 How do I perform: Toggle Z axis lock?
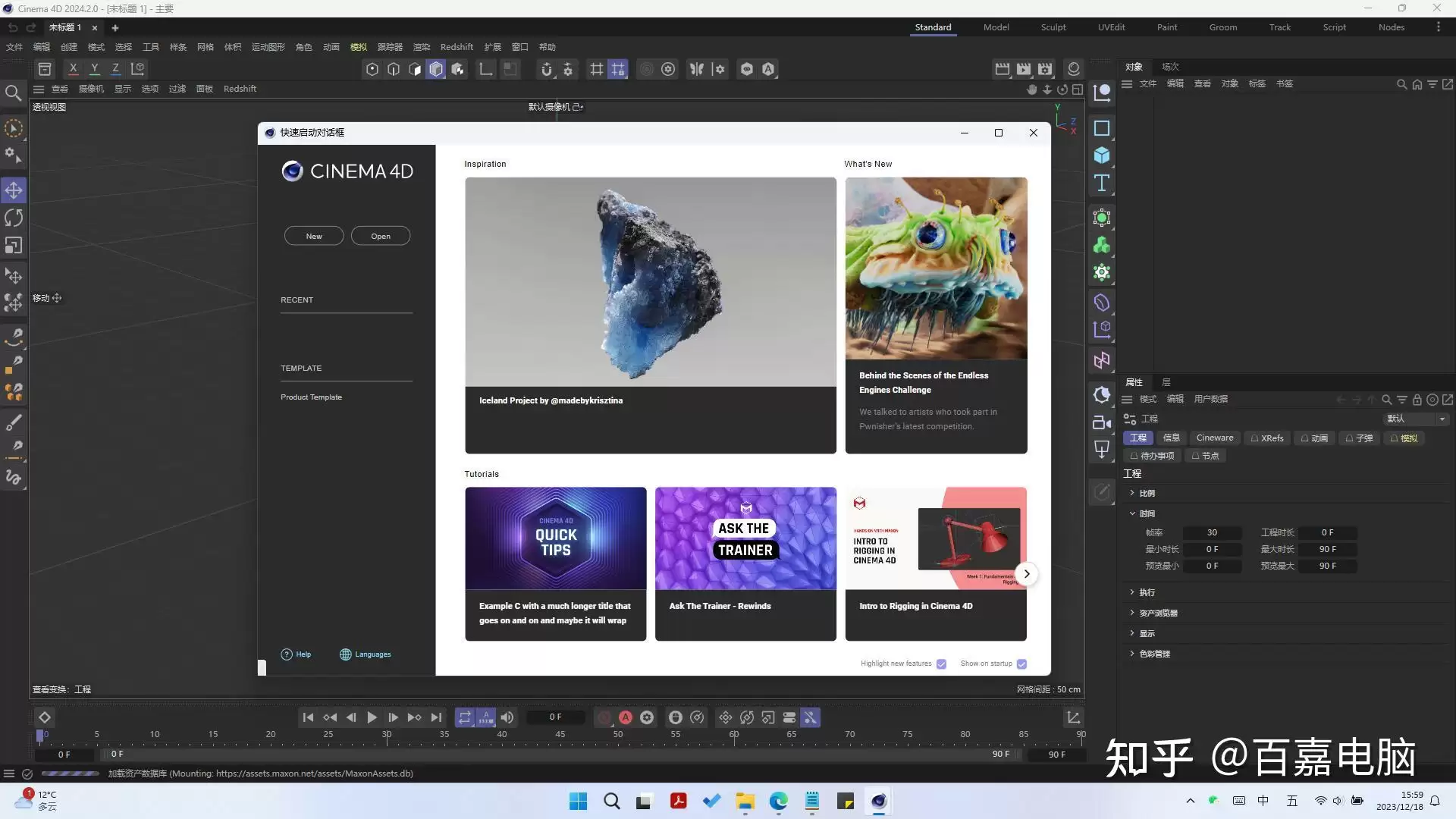(x=115, y=69)
